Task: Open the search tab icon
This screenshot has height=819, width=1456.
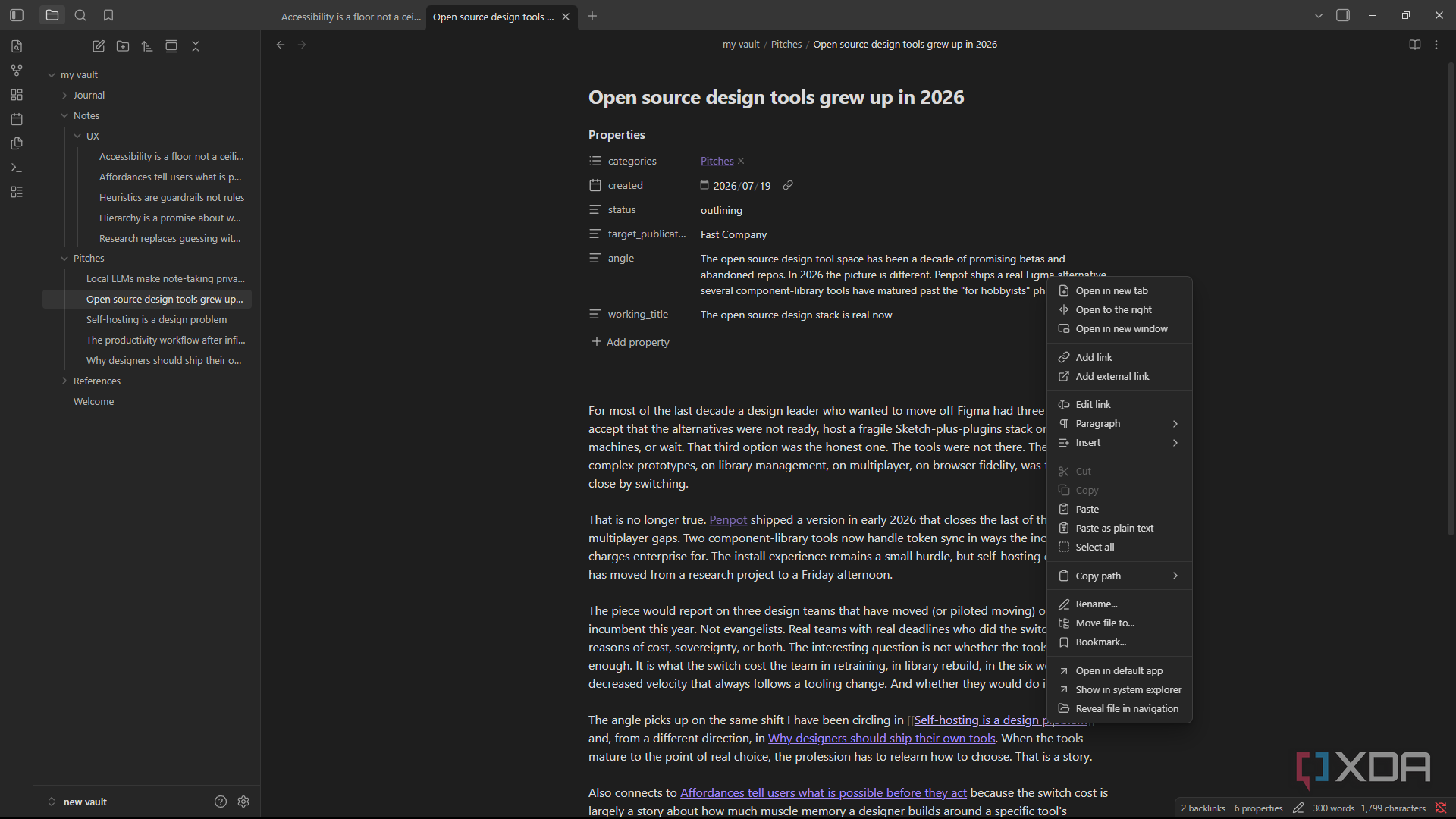Action: (x=80, y=15)
